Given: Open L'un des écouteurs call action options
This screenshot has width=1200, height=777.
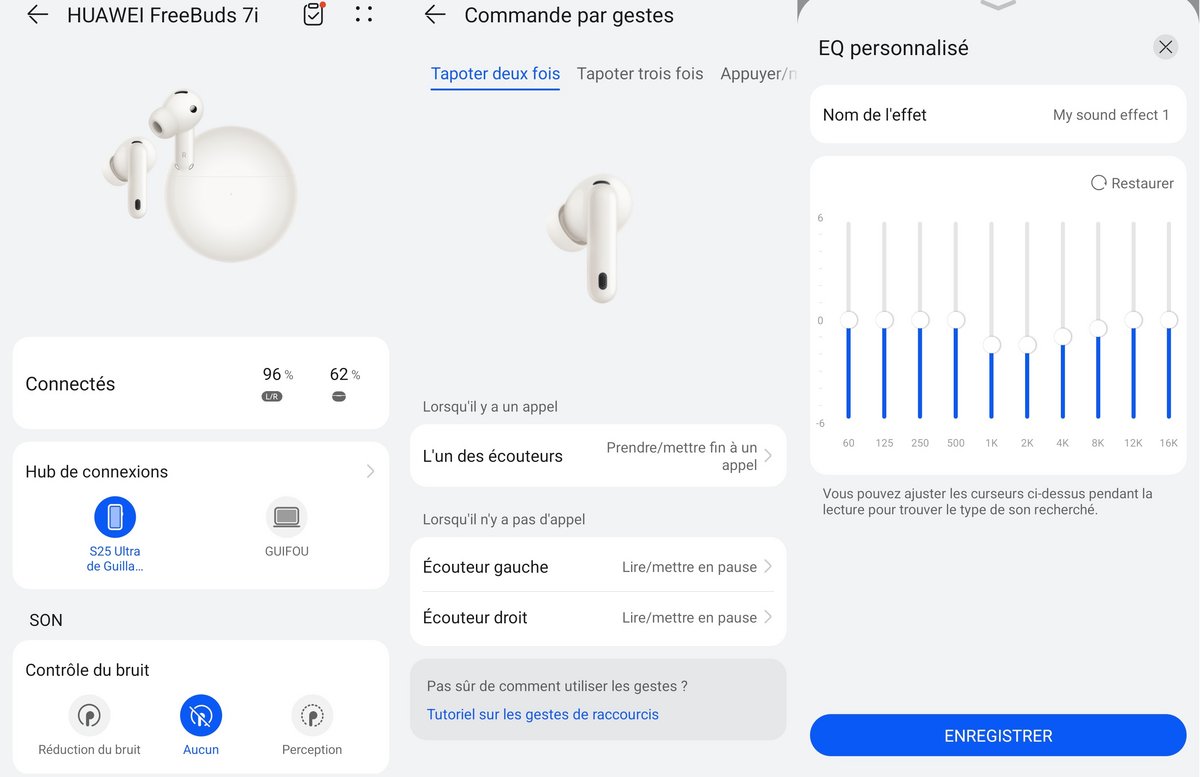Looking at the screenshot, I should click(598, 456).
